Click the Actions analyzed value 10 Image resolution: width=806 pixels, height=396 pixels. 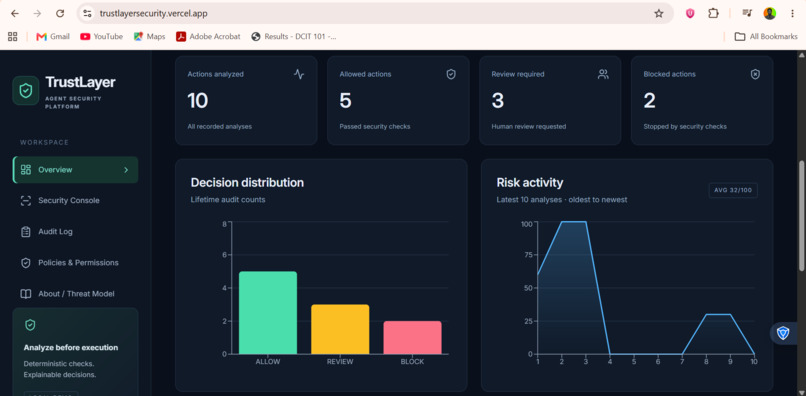[x=198, y=101]
